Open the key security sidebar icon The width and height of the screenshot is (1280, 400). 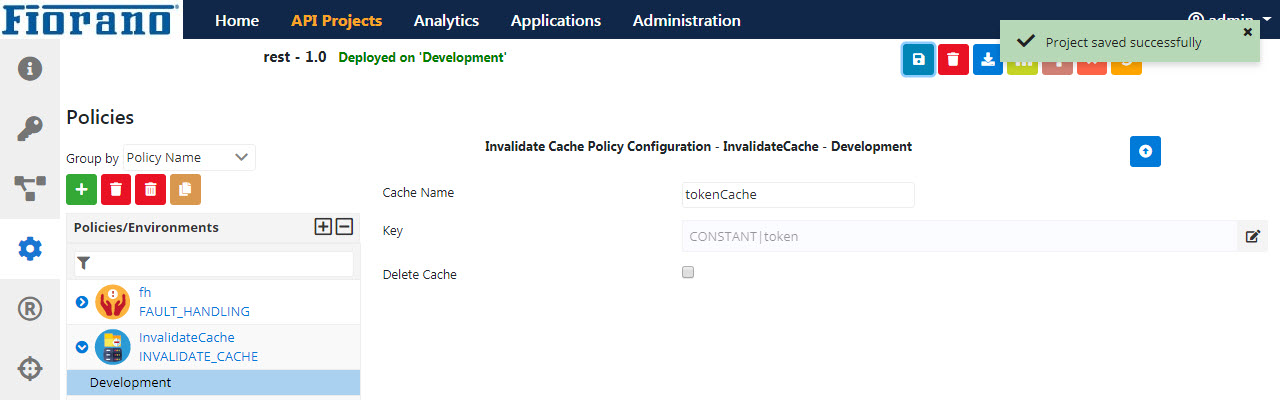[30, 129]
